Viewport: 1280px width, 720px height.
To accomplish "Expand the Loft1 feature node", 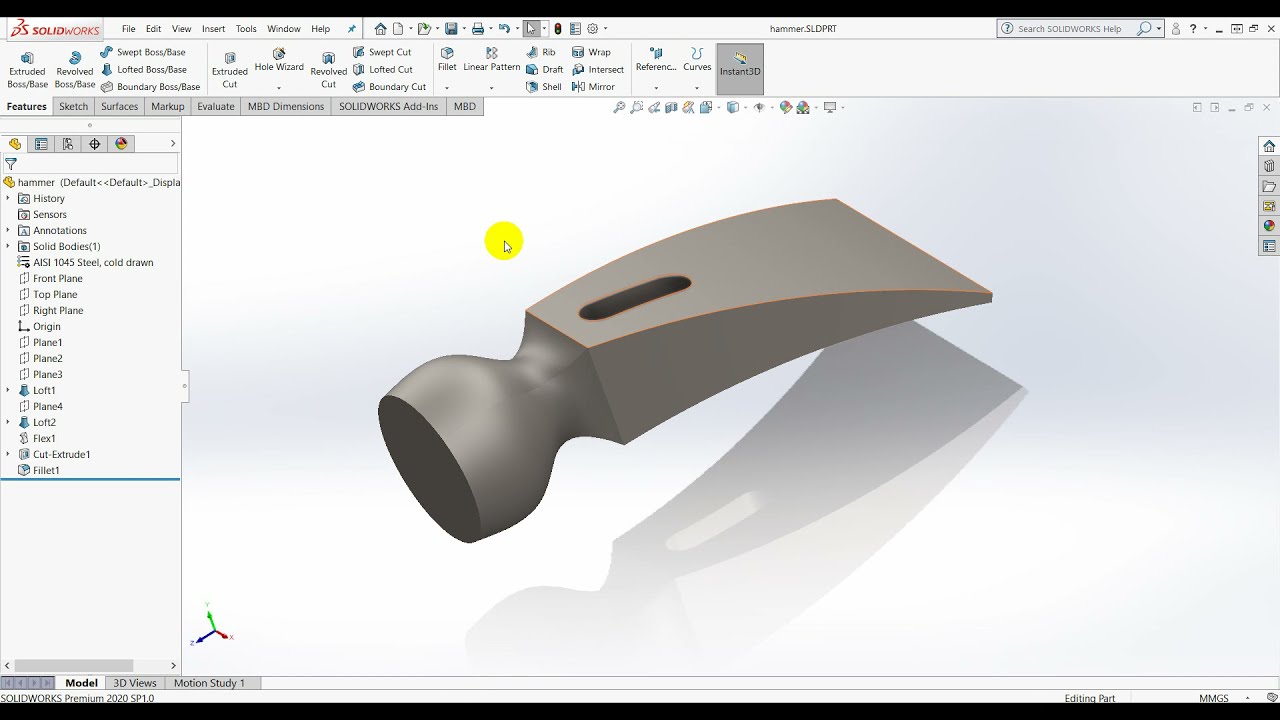I will [x=8, y=390].
